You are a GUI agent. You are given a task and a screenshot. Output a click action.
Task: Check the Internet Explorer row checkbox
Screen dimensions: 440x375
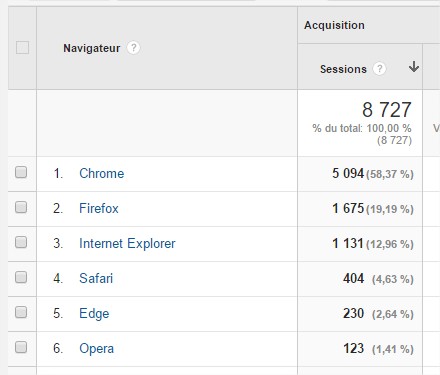click(x=21, y=242)
